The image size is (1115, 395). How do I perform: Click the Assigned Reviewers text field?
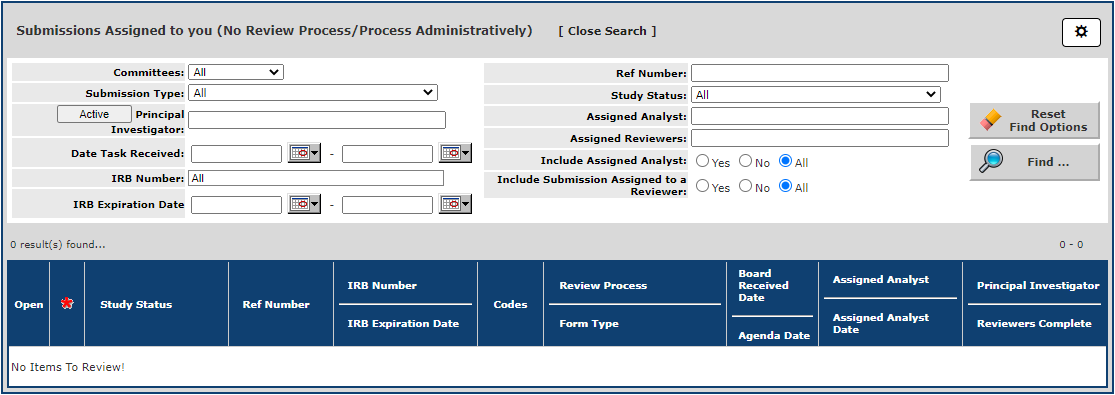820,138
